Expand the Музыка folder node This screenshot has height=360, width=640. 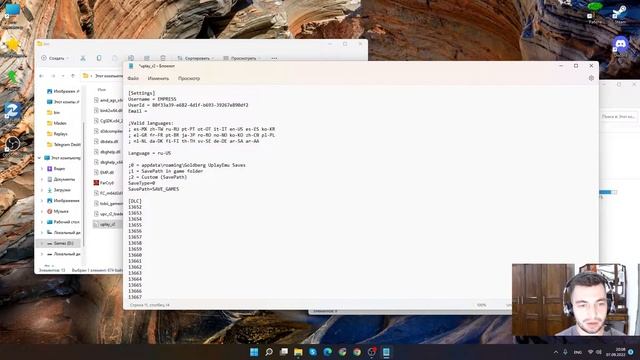(42, 211)
